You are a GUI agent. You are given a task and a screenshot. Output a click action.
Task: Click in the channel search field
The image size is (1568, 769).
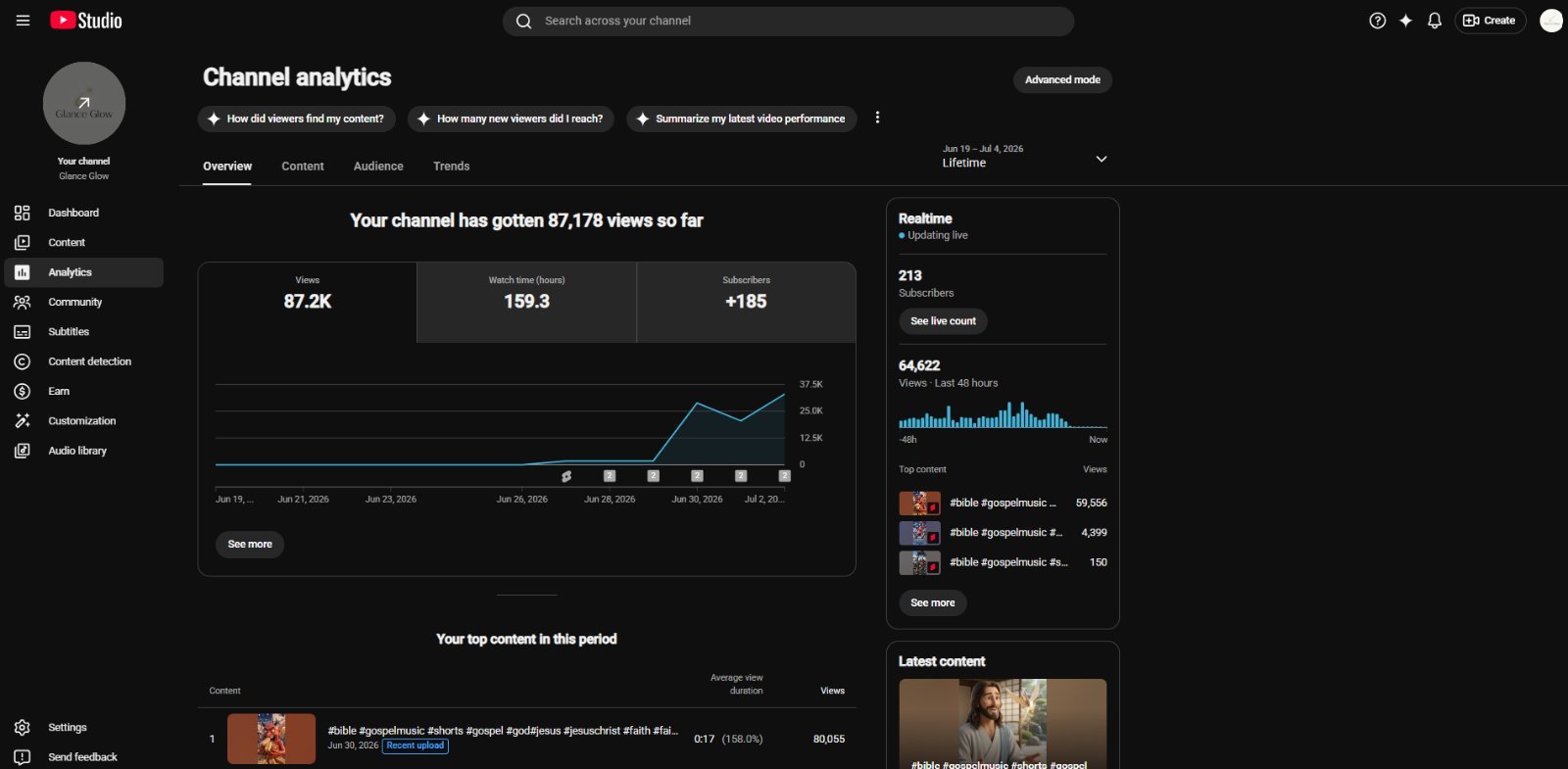pos(788,22)
